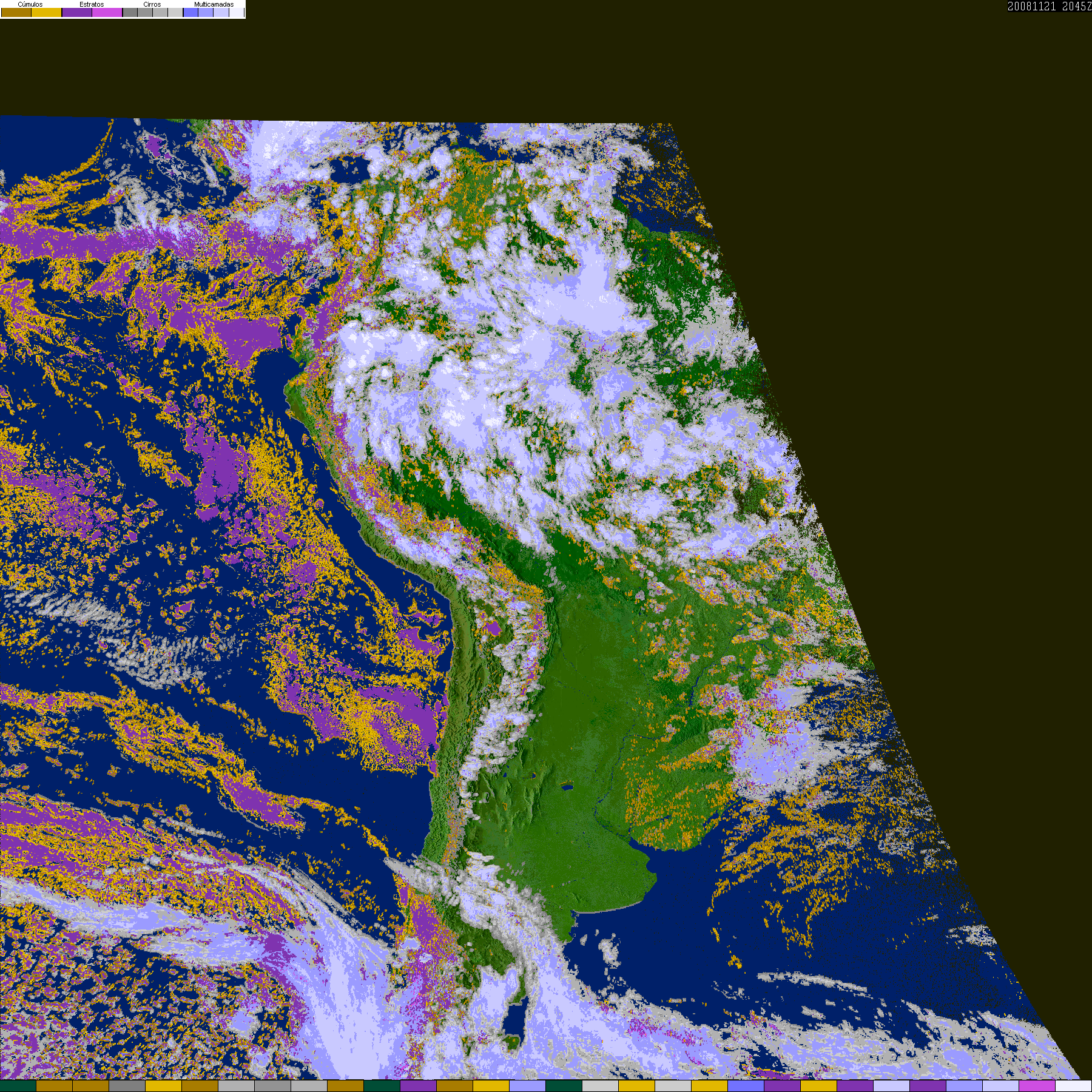Viewport: 1092px width, 1092px height.
Task: Click the brown Cúmulos legend swatch
Action: point(16,12)
